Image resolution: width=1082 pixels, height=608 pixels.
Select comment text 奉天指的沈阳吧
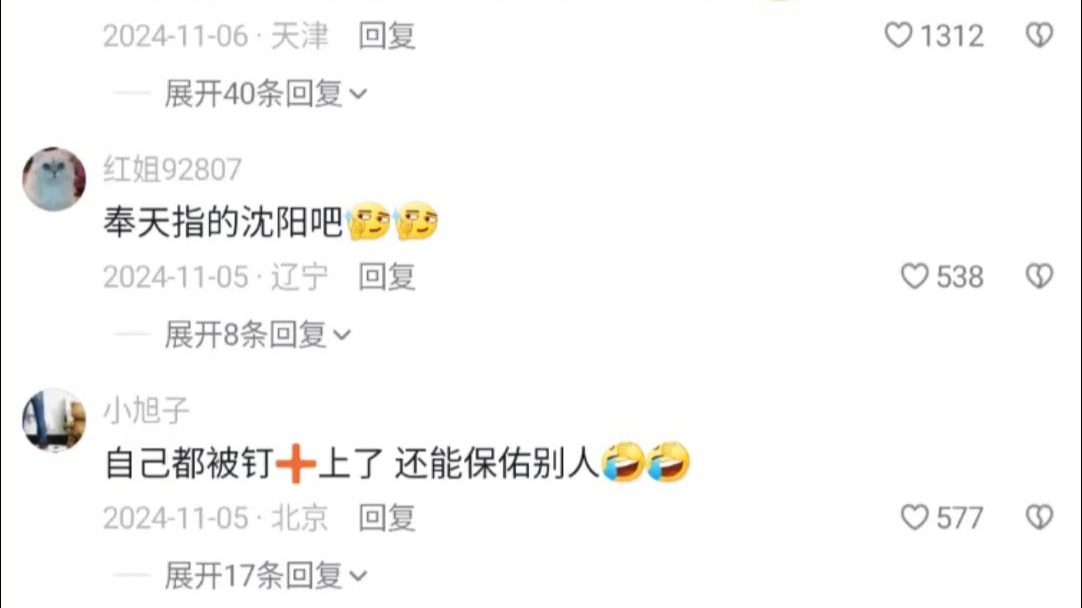pos(223,223)
